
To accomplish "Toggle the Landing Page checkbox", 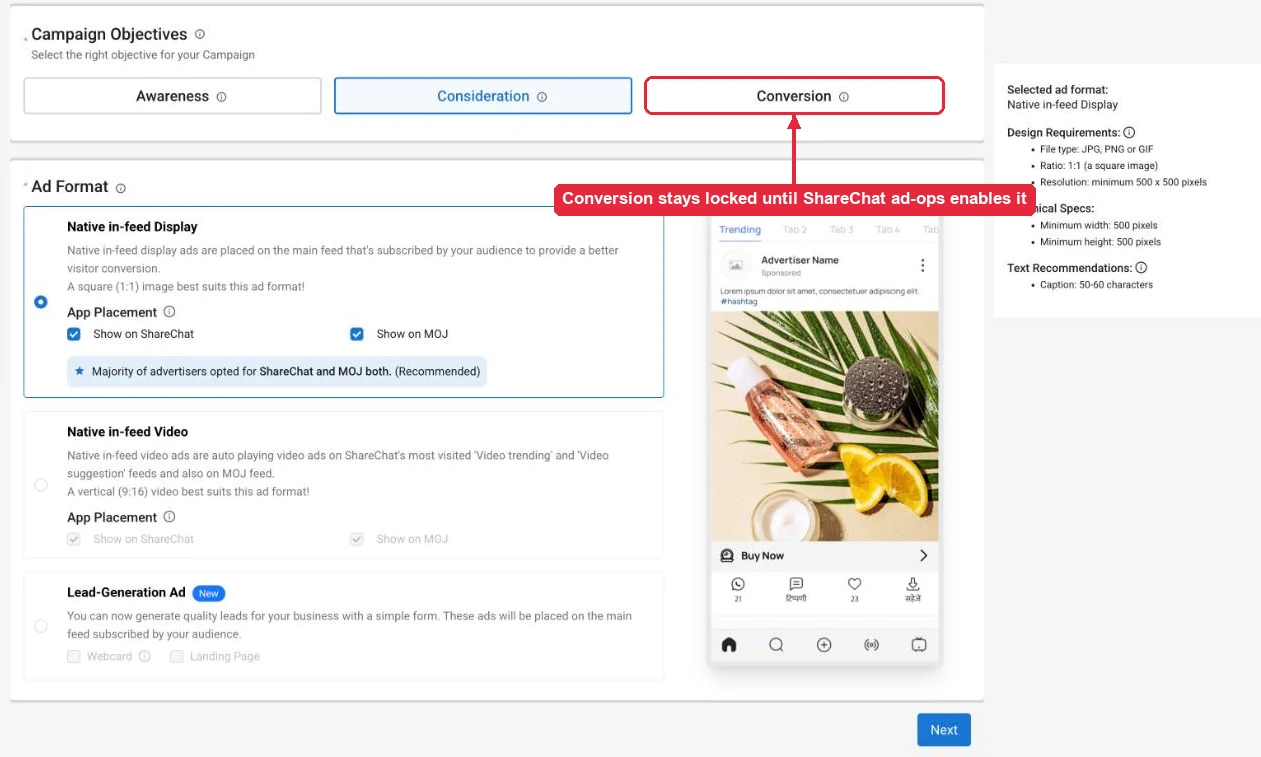I will (x=177, y=657).
